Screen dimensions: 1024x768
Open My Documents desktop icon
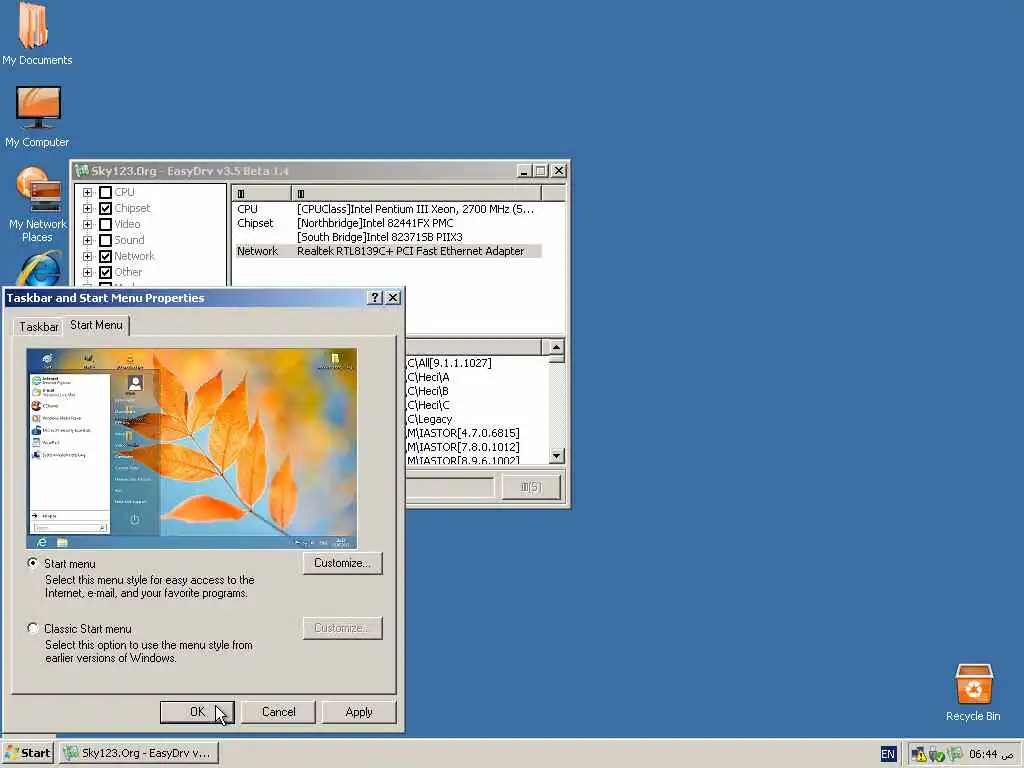[x=36, y=34]
